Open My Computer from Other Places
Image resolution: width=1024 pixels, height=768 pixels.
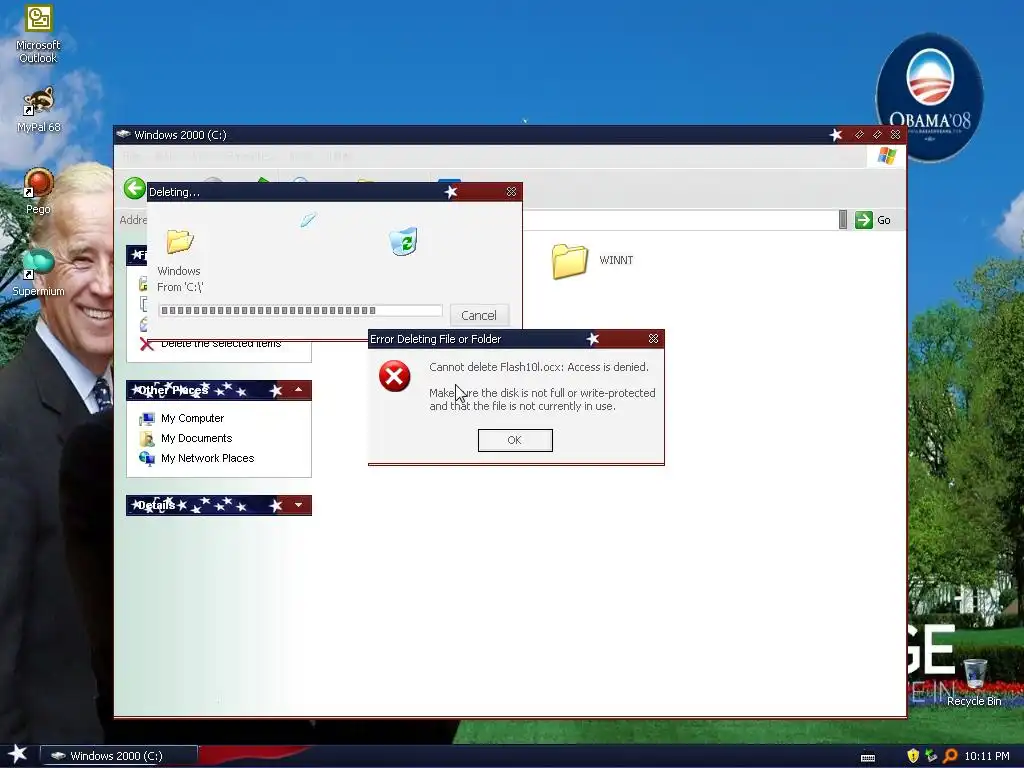pyautogui.click(x=192, y=418)
